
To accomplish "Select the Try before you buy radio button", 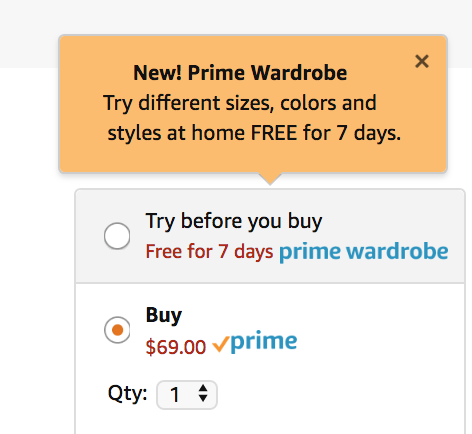I will coord(117,236).
